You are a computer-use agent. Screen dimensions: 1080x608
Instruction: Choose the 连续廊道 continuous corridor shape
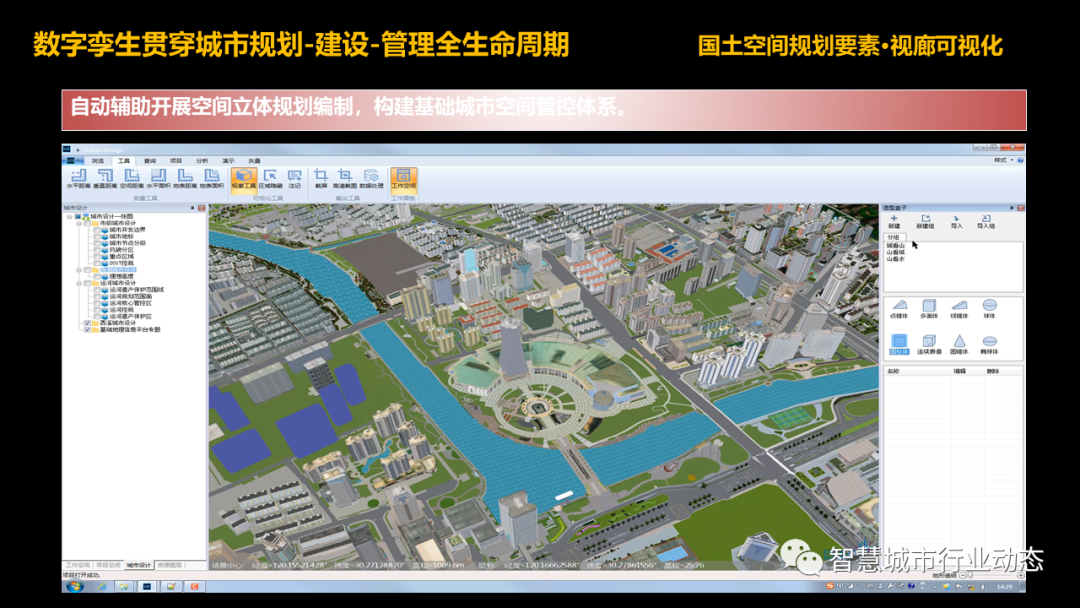(929, 344)
